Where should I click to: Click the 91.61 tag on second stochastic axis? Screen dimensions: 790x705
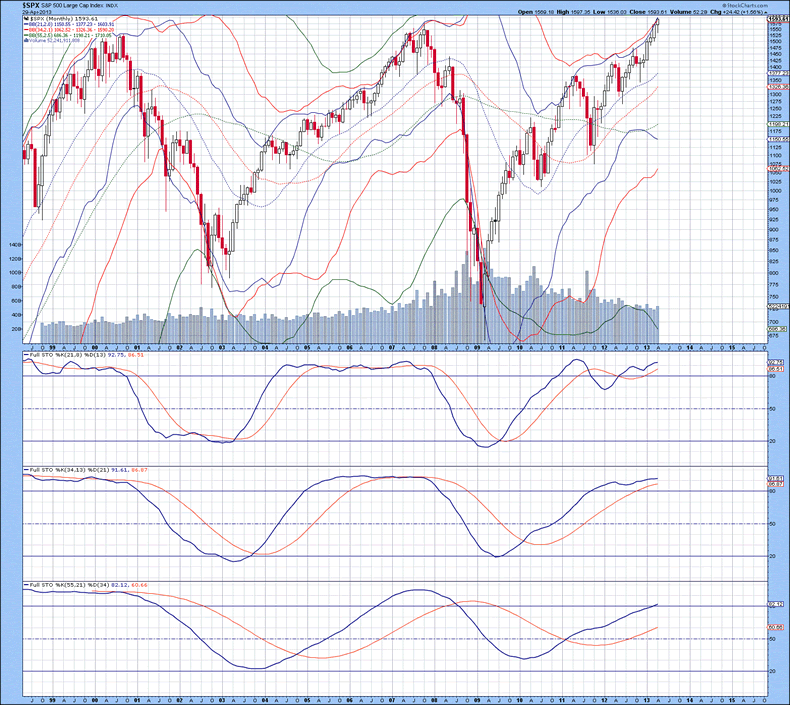(x=775, y=478)
